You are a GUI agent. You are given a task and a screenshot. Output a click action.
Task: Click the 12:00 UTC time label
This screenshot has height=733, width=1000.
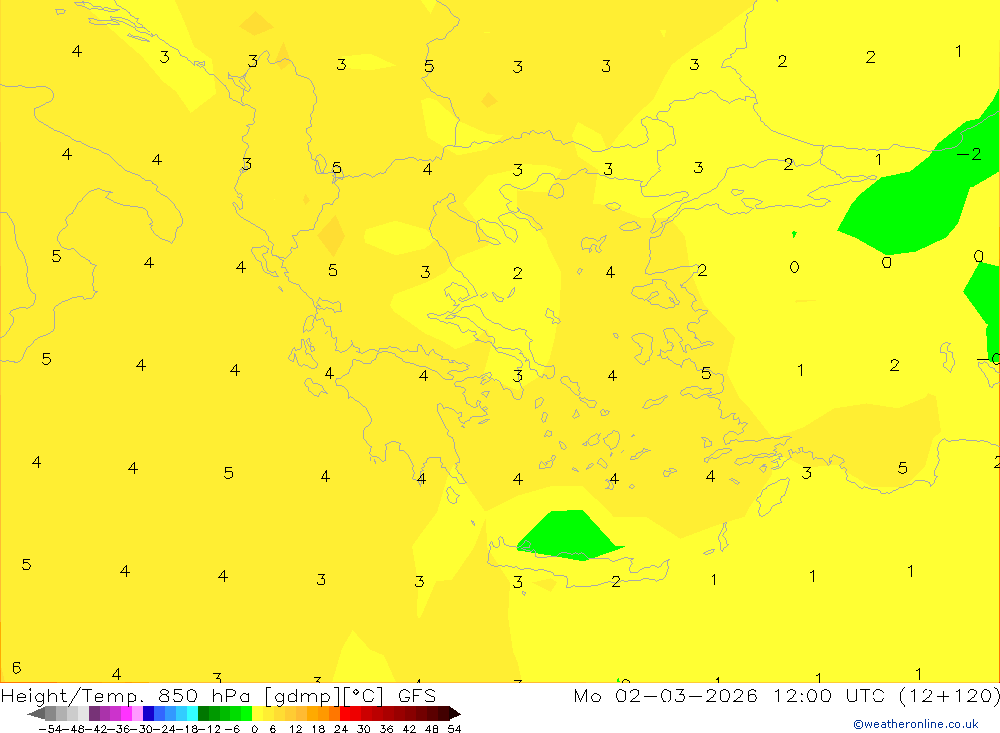coord(831,695)
